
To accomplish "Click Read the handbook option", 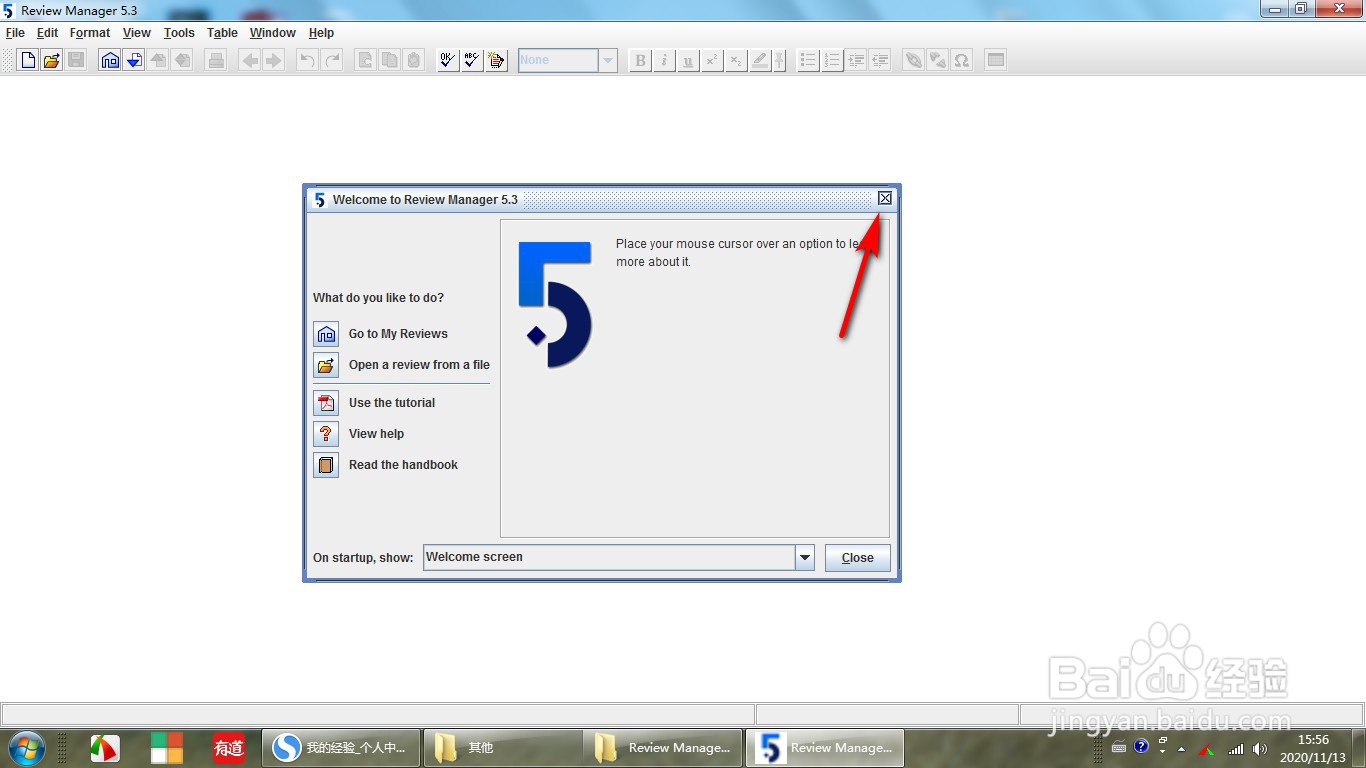I will click(x=403, y=465).
